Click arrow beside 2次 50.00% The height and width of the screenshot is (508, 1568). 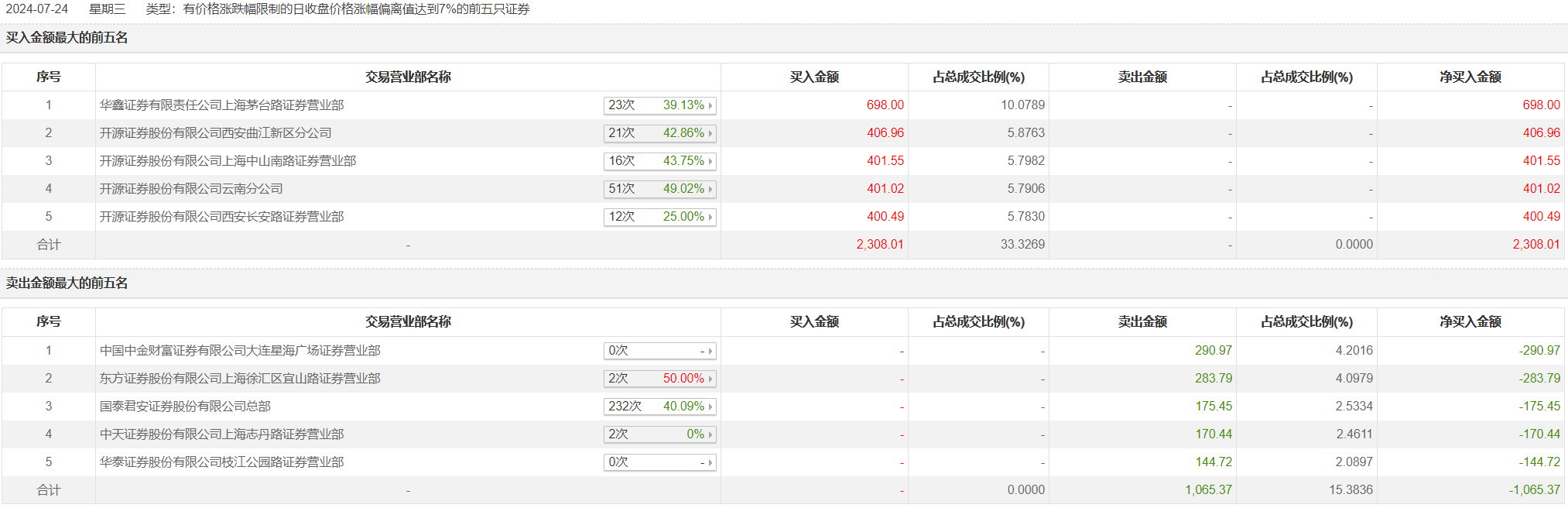710,379
